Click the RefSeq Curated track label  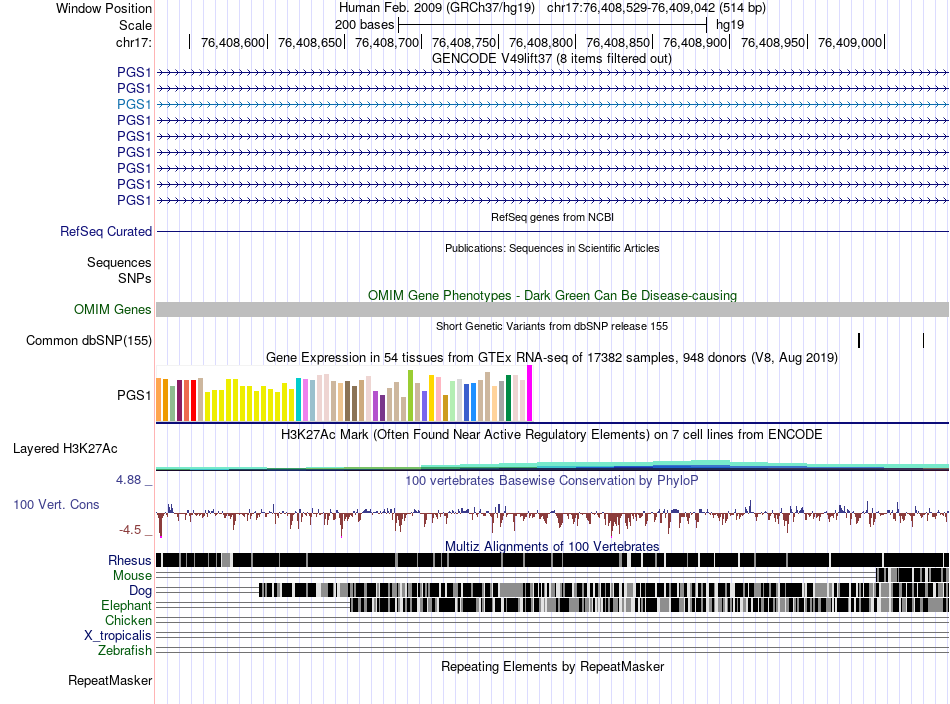tap(106, 231)
